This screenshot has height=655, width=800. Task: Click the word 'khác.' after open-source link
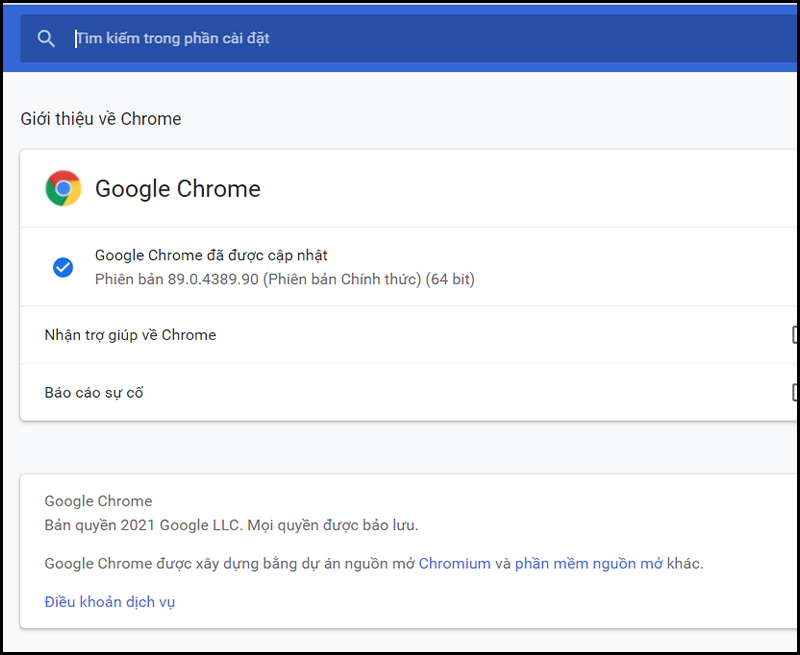[685, 564]
